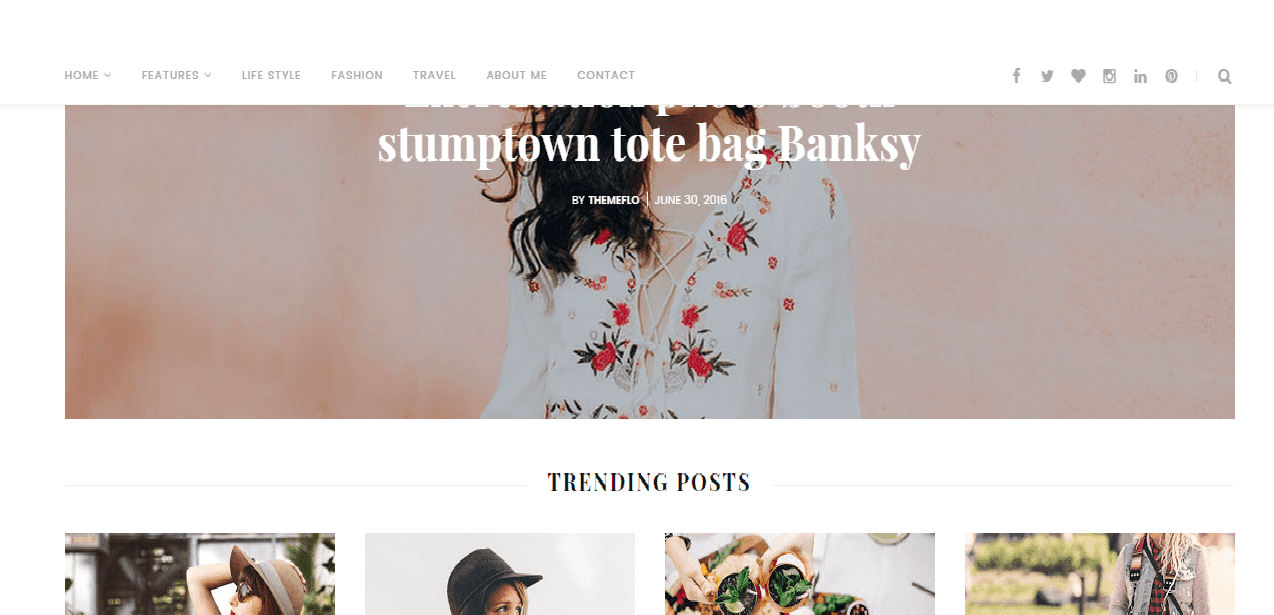Open the Contact page link
This screenshot has width=1274, height=615.
[x=606, y=75]
